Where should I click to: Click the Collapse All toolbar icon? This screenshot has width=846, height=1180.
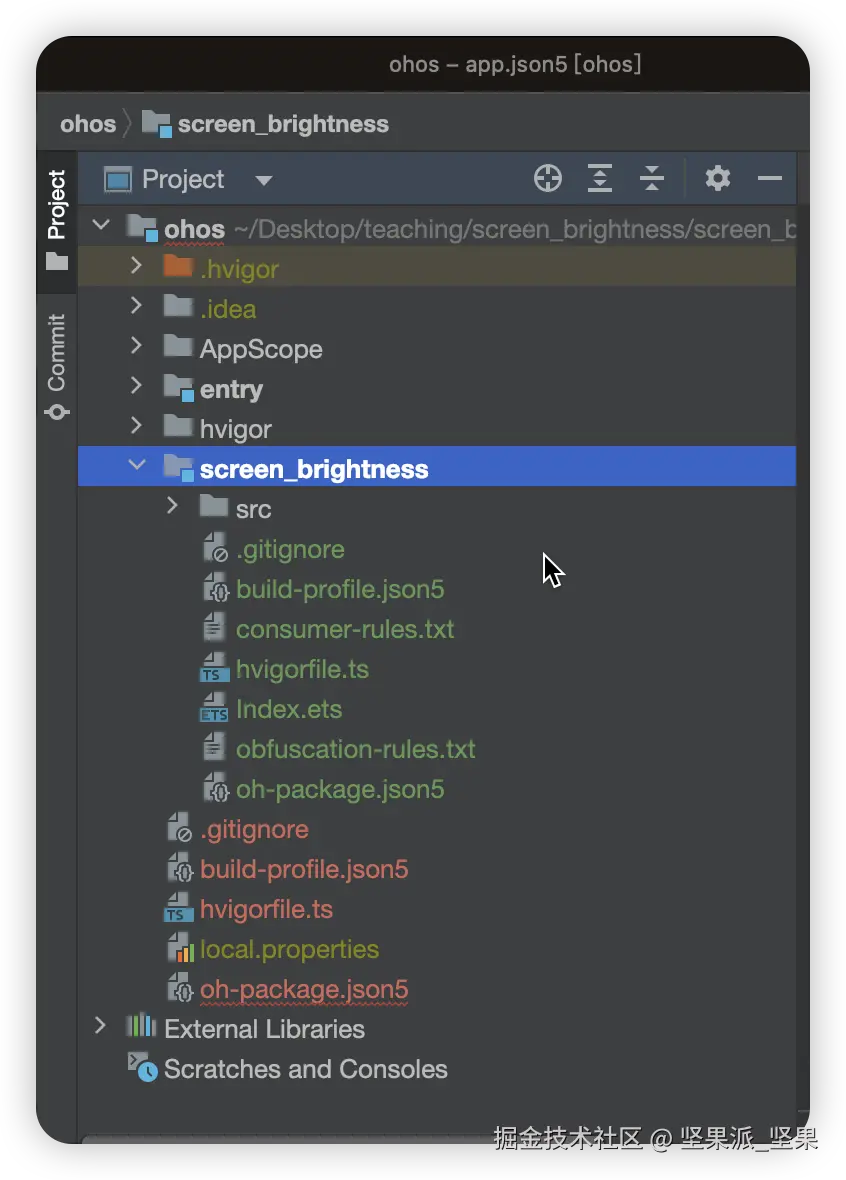click(x=651, y=179)
